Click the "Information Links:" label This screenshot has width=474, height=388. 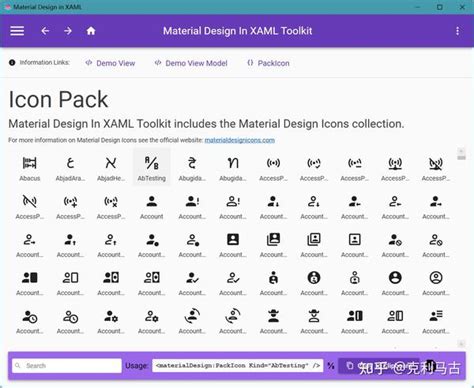[44, 62]
